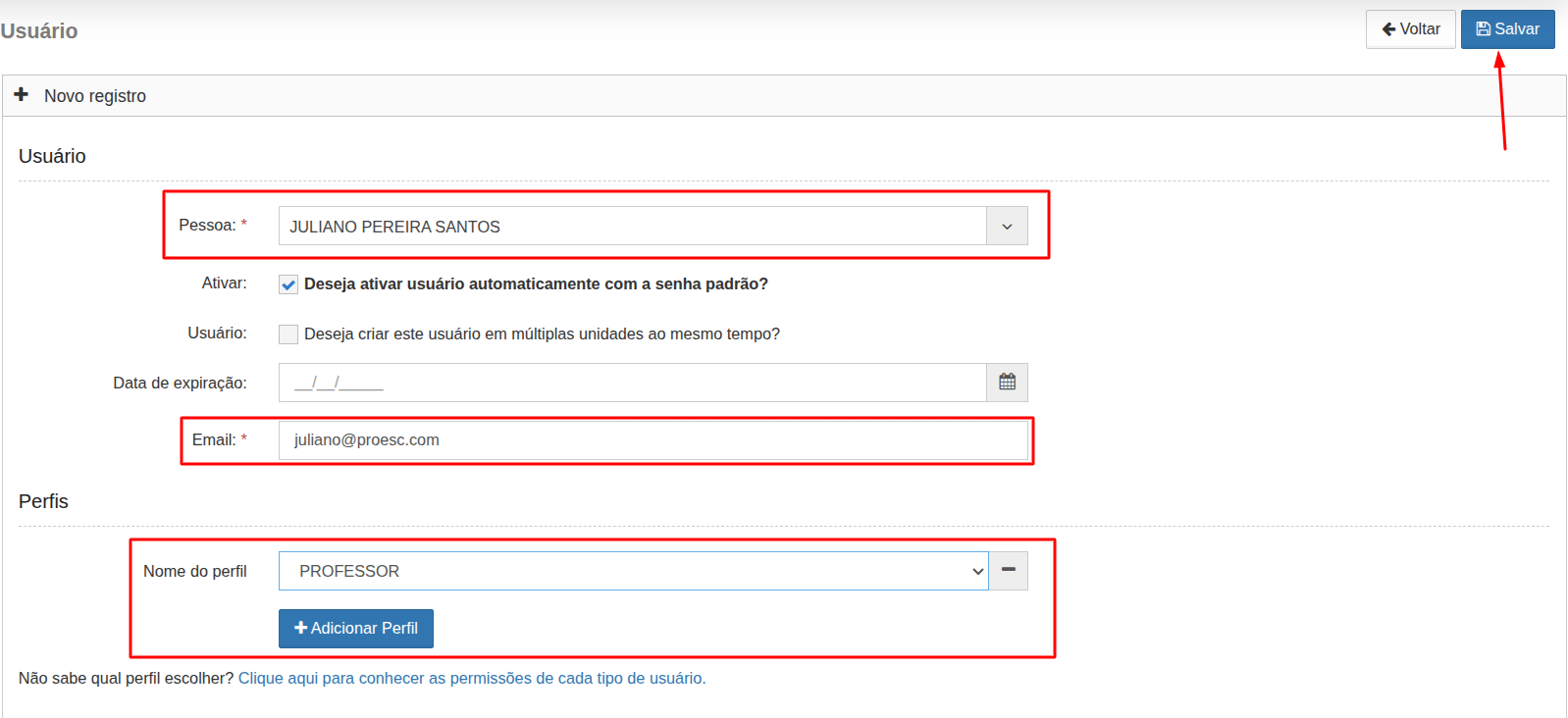Focus the Email input field

tap(653, 440)
